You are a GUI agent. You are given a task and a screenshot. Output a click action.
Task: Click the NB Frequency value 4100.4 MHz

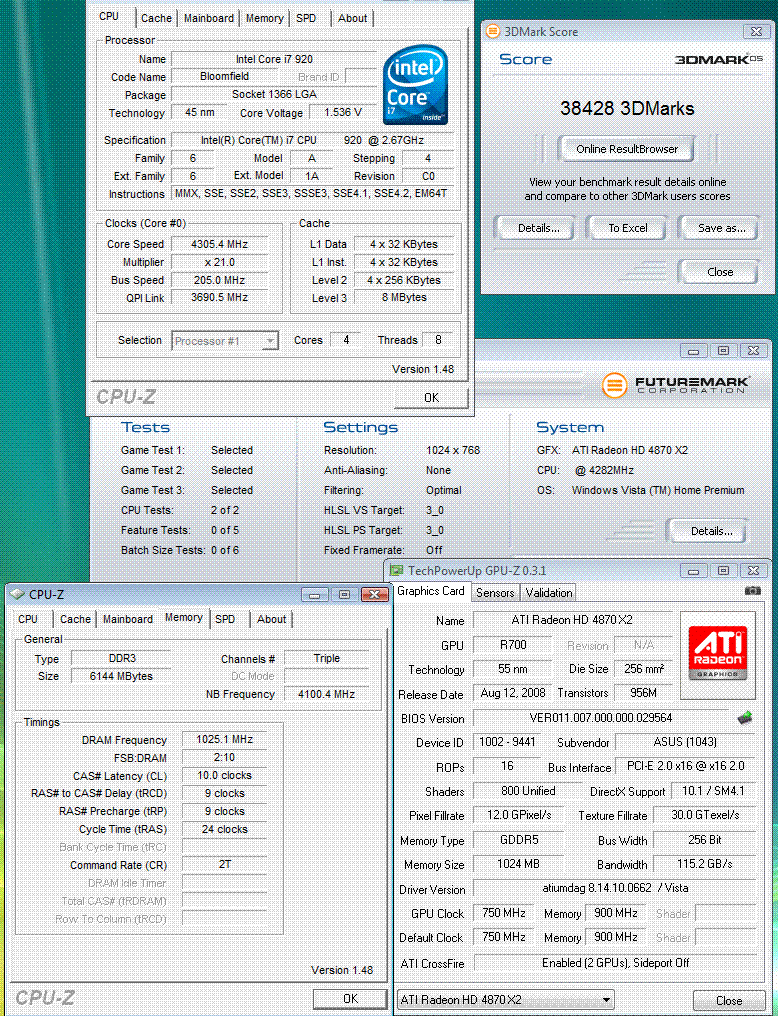point(326,694)
